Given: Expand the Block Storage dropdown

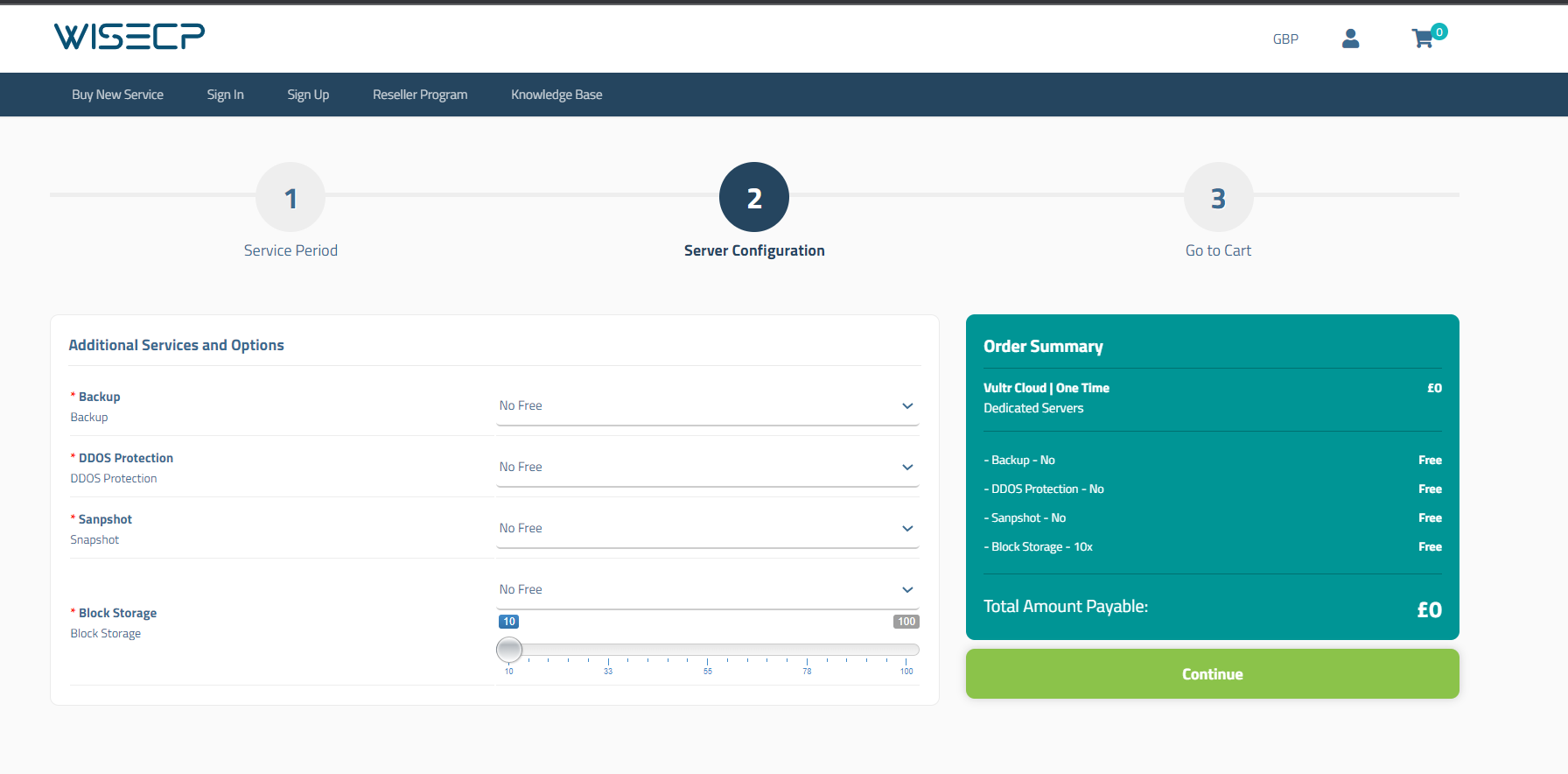Looking at the screenshot, I should (x=707, y=590).
